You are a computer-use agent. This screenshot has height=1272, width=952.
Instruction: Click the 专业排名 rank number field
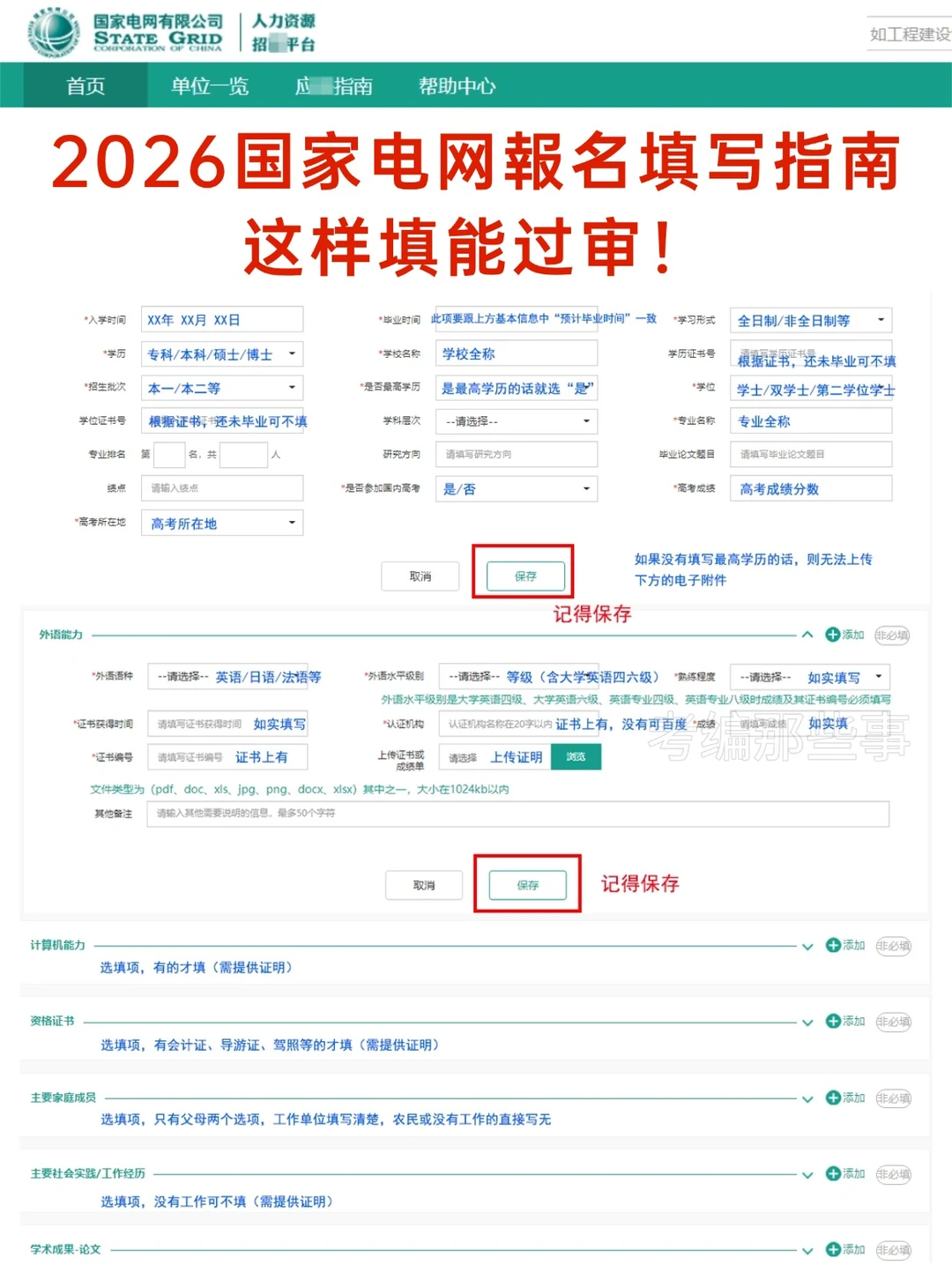[x=169, y=454]
